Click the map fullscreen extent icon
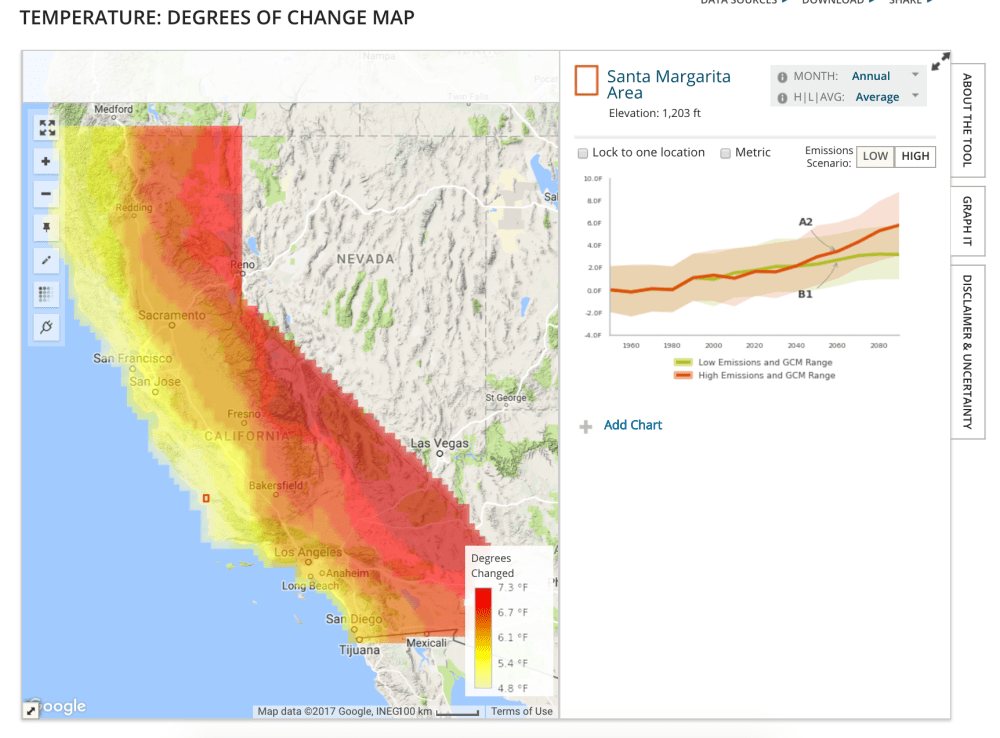This screenshot has height=738, width=1000. 46,128
